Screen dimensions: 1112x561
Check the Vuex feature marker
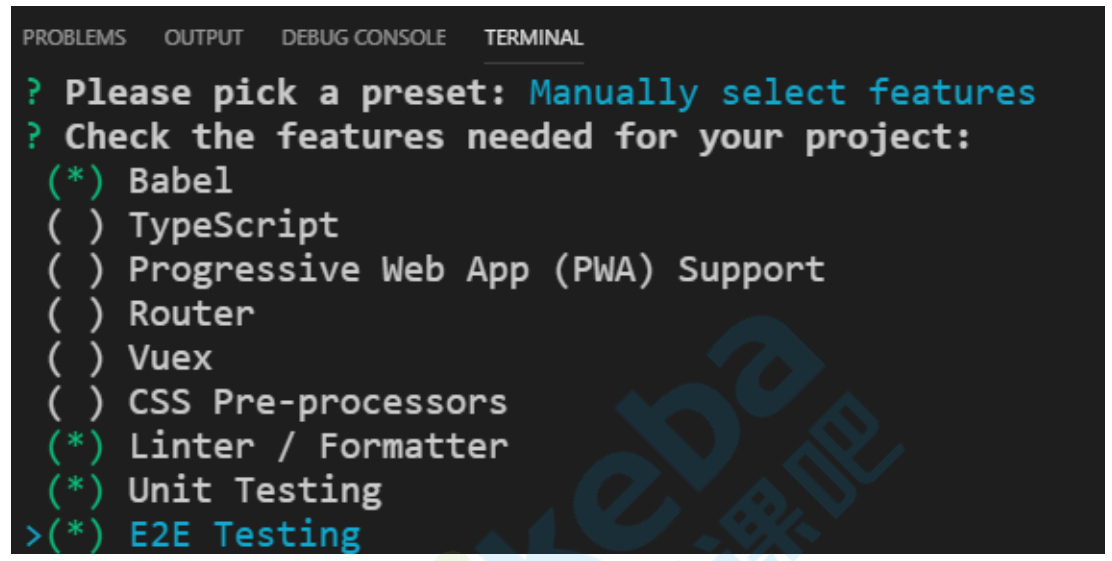pyautogui.click(x=75, y=358)
